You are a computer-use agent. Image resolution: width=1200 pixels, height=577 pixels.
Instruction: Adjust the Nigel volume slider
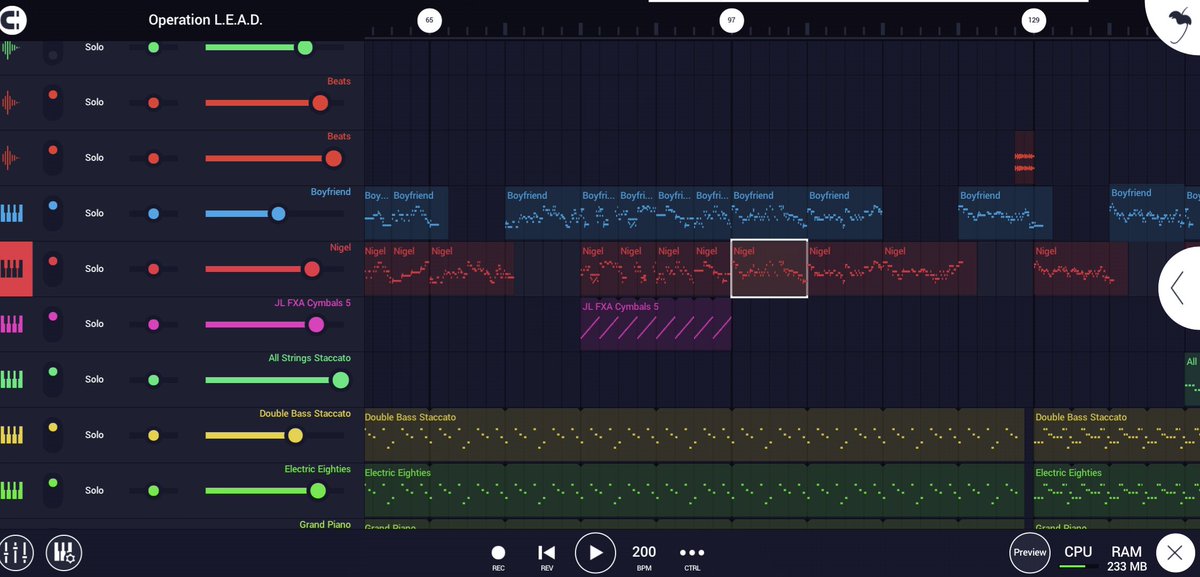[311, 269]
